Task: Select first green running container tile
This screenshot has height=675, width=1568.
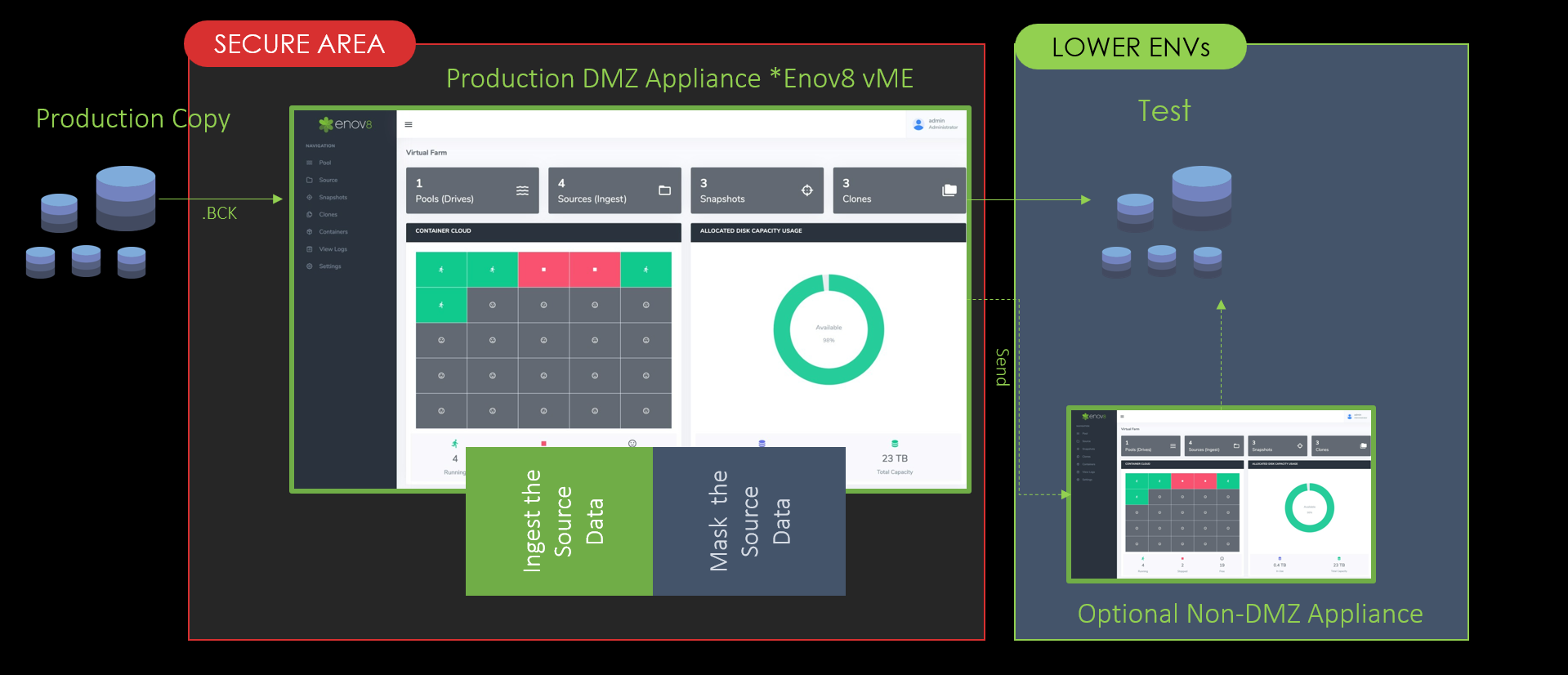Action: point(441,270)
